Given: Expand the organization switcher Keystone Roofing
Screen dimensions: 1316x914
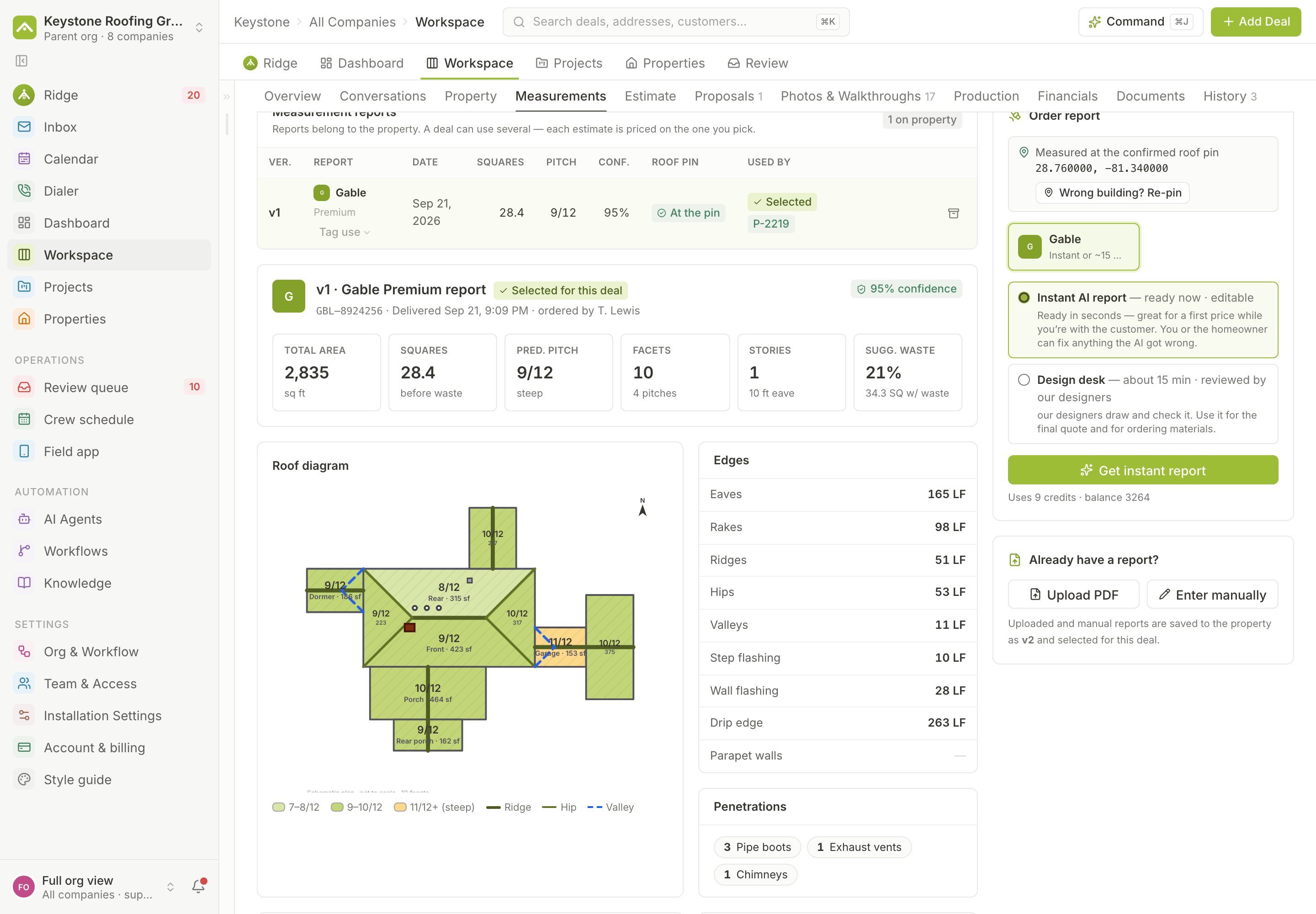Looking at the screenshot, I should [x=109, y=27].
